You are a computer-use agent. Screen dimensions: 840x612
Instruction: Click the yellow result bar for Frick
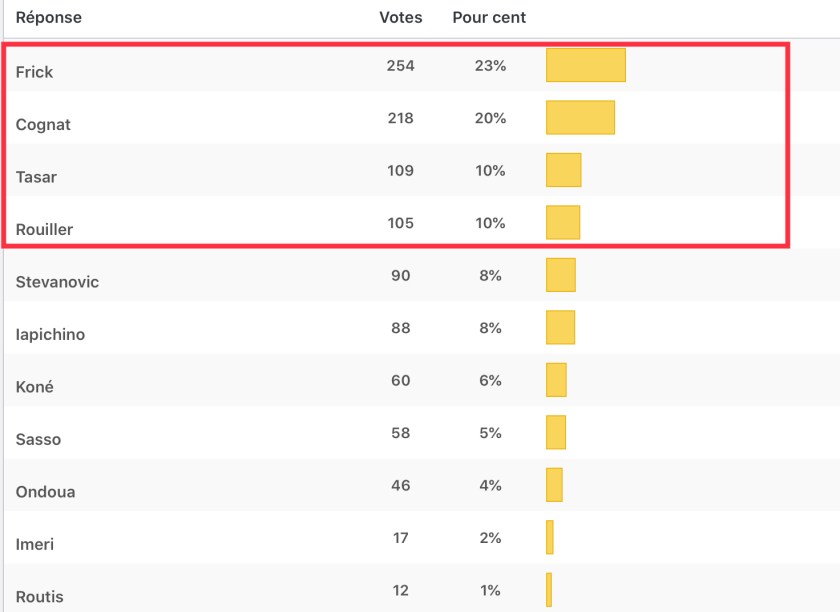tap(585, 65)
